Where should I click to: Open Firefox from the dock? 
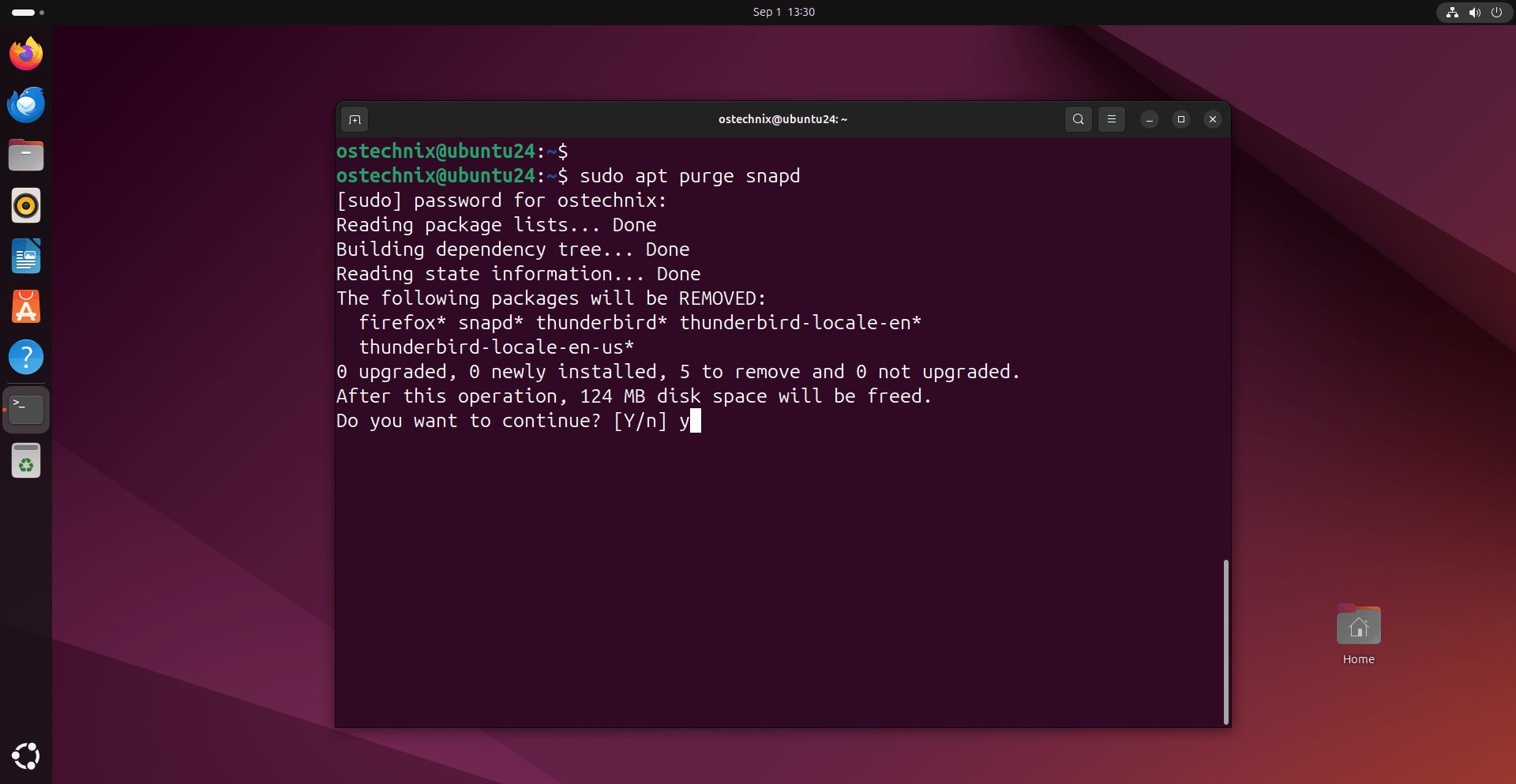[x=26, y=53]
